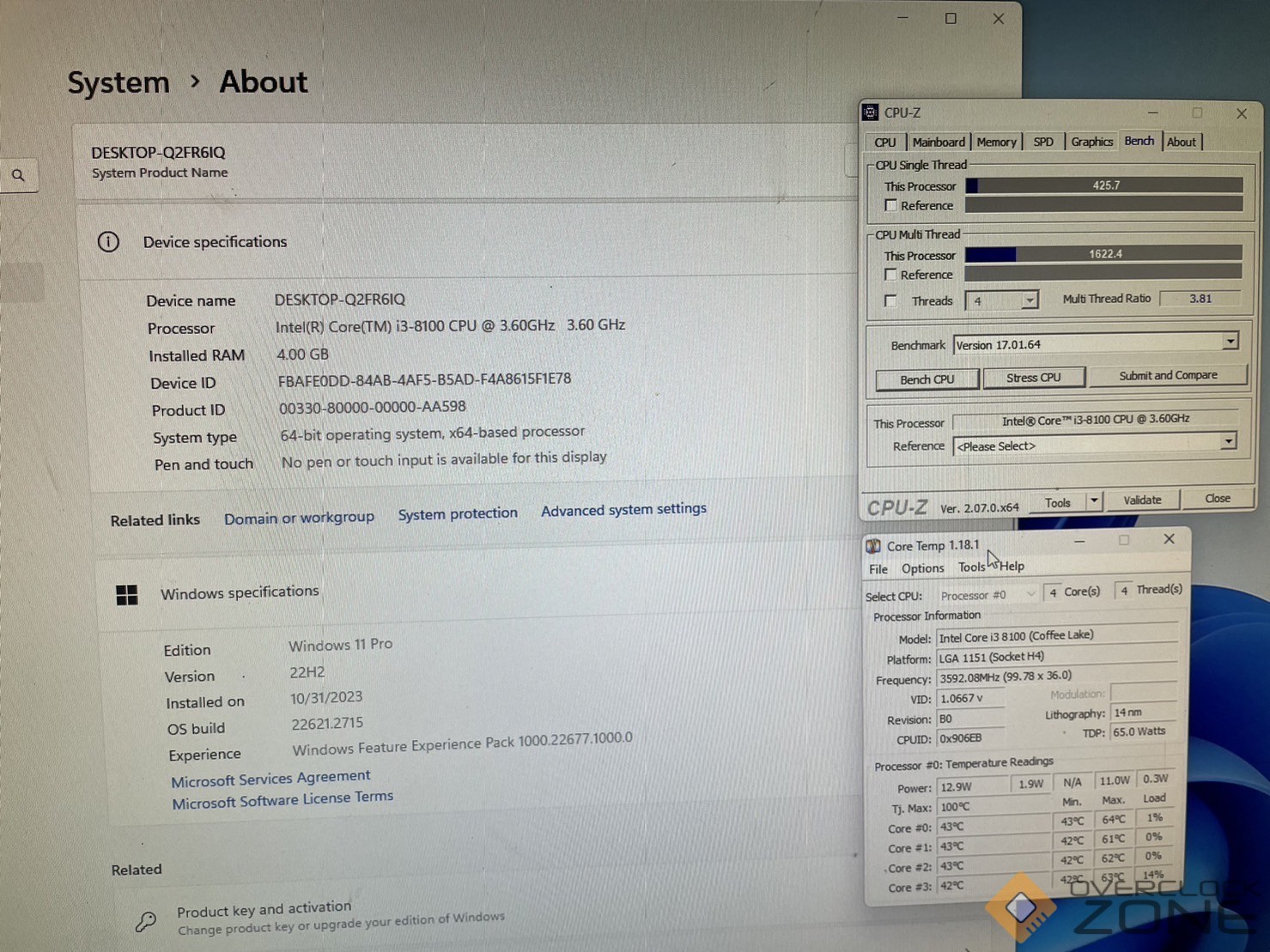Click the Installed on date 10/31/2023
The height and width of the screenshot is (952, 1270).
tap(326, 698)
